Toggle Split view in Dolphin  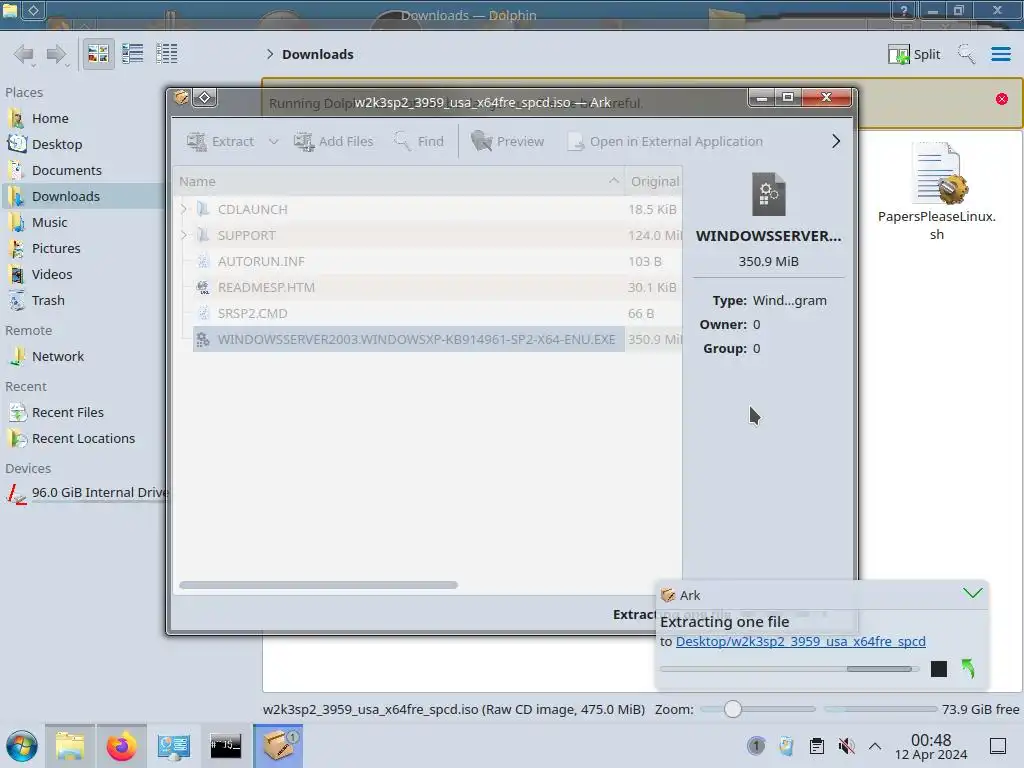(914, 54)
